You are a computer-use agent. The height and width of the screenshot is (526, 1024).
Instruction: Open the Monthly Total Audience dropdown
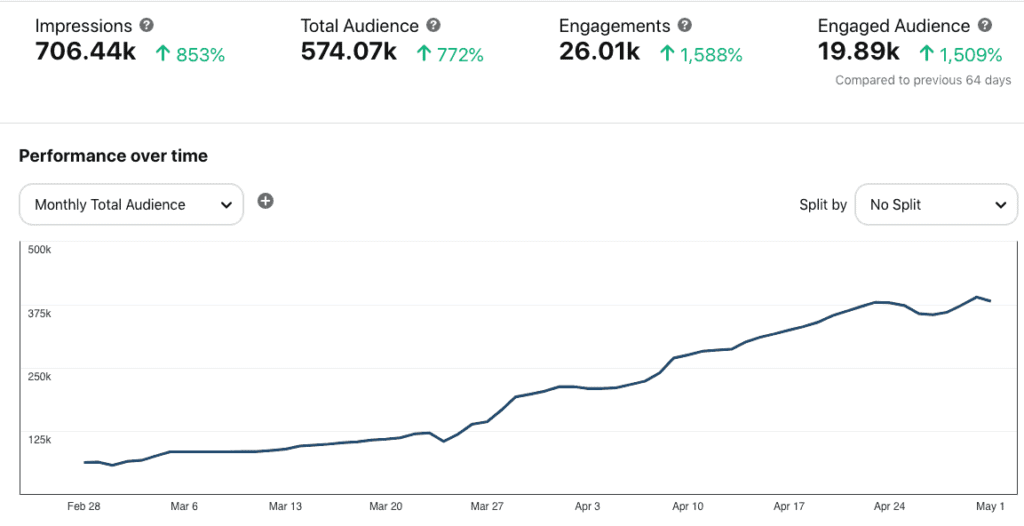pos(131,205)
